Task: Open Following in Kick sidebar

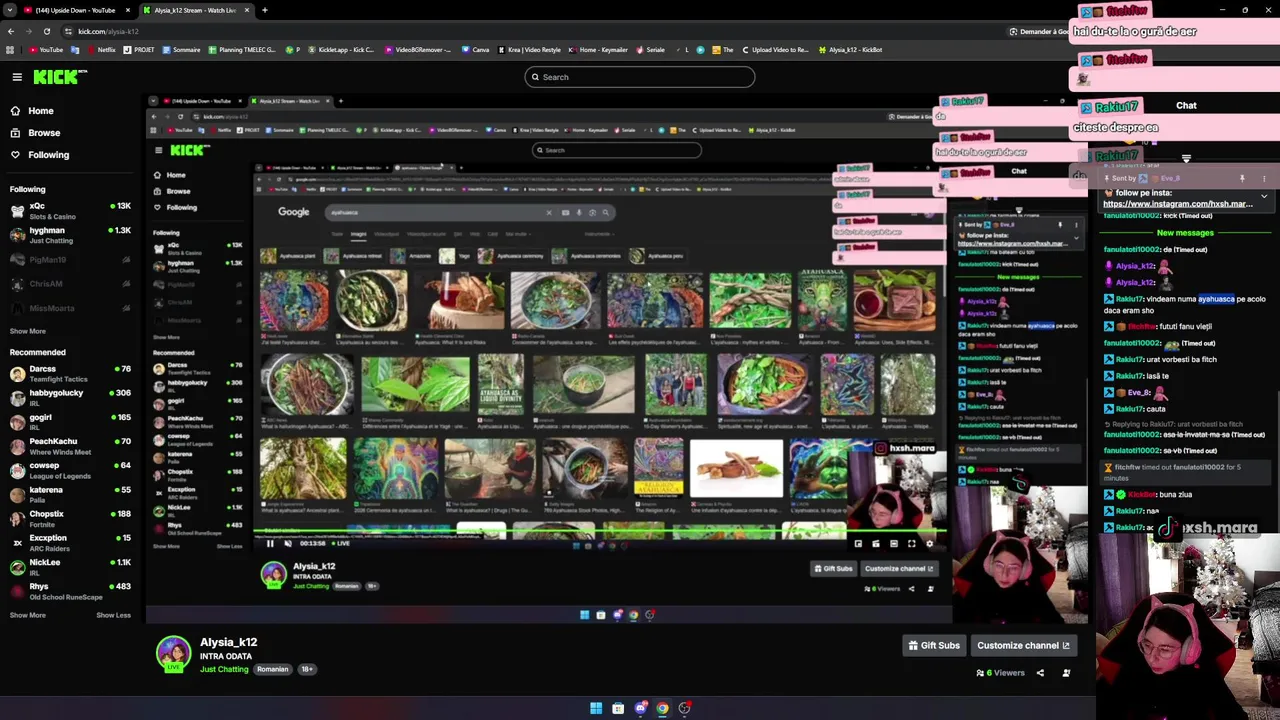Action: click(x=48, y=155)
